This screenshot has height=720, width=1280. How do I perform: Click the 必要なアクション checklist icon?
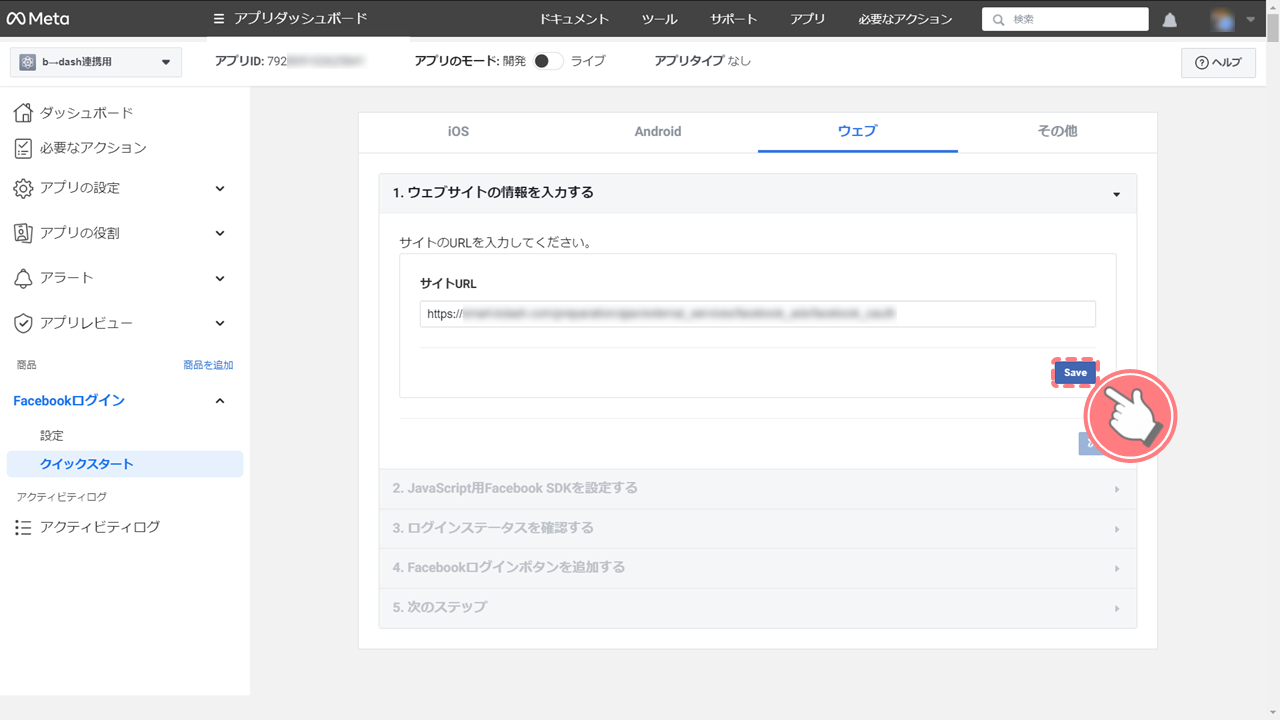pyautogui.click(x=23, y=148)
